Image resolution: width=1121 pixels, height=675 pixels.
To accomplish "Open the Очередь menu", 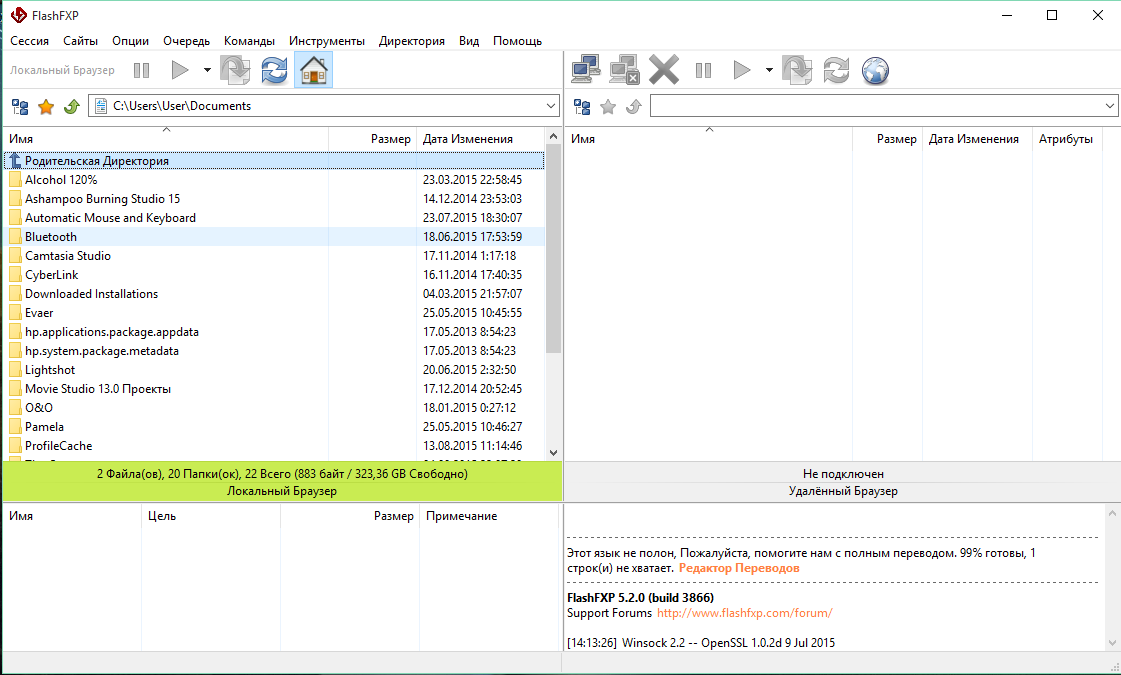I will click(x=186, y=41).
